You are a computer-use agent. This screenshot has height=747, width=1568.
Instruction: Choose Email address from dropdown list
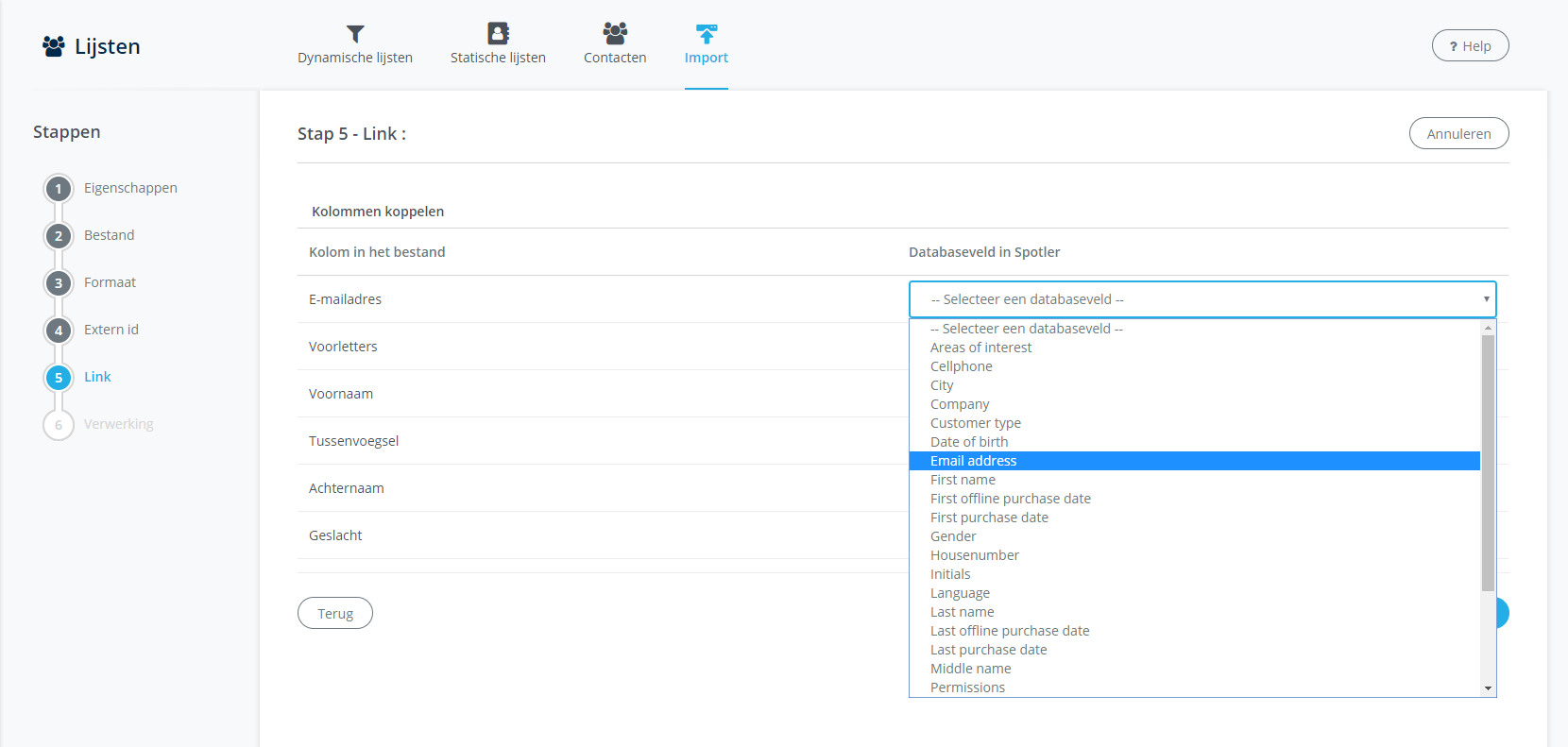point(973,461)
